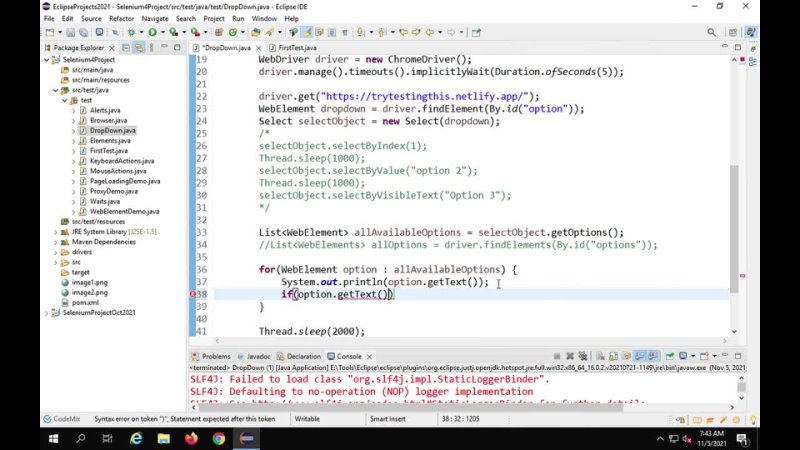The width and height of the screenshot is (800, 450).
Task: Click the Previous Annotation toolbar icon
Action: [382, 32]
